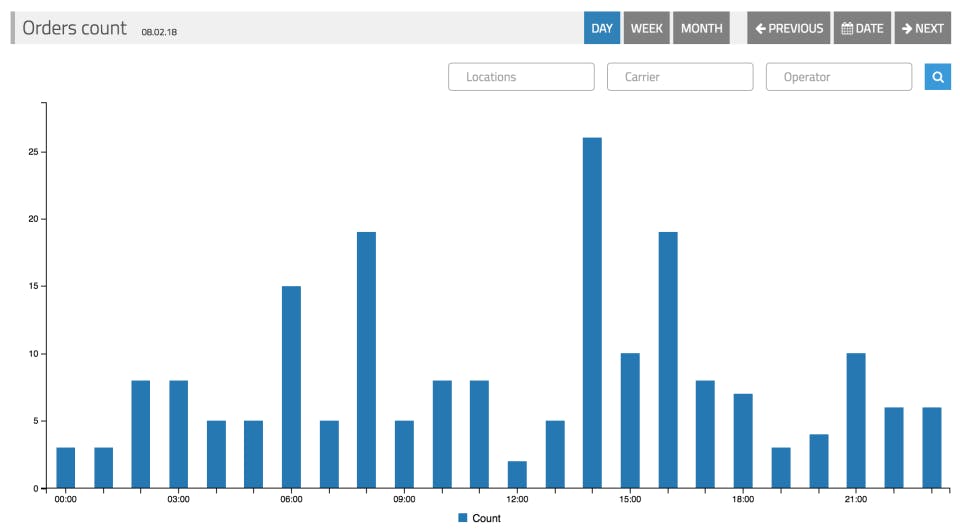960x530 pixels.
Task: Click the blue search magnifier icon
Action: (937, 77)
